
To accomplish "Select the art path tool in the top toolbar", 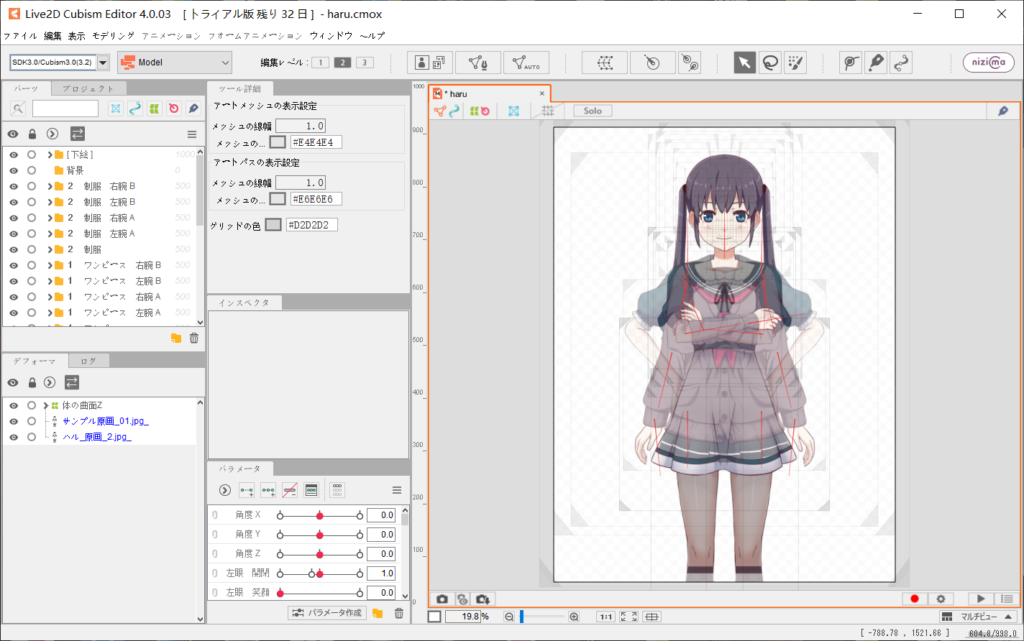I will [901, 63].
